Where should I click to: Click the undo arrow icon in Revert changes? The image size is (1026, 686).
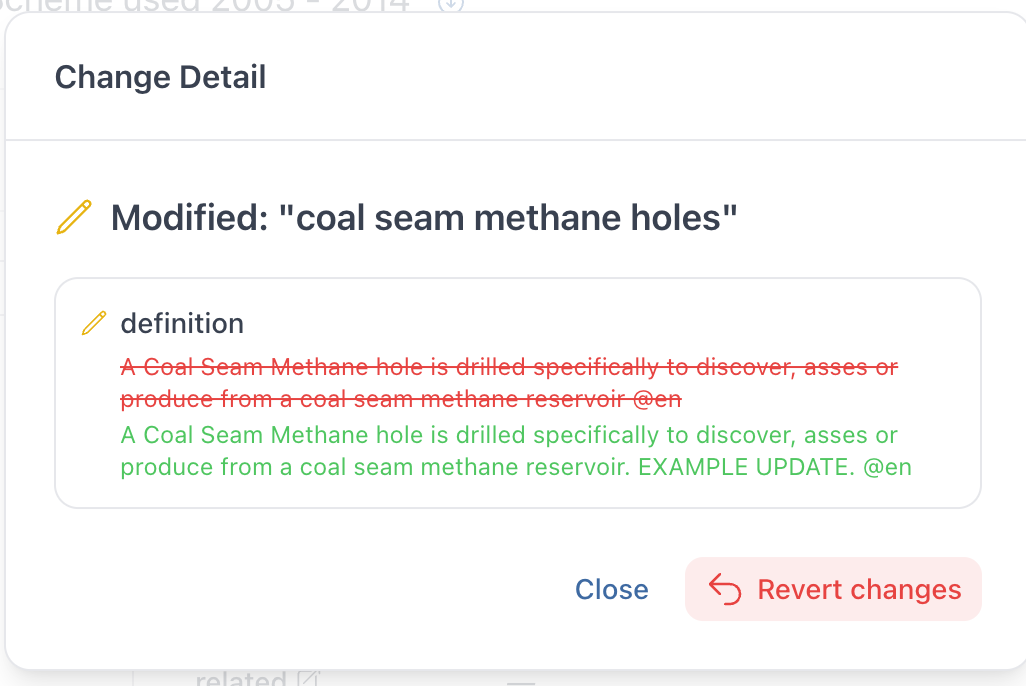[725, 590]
